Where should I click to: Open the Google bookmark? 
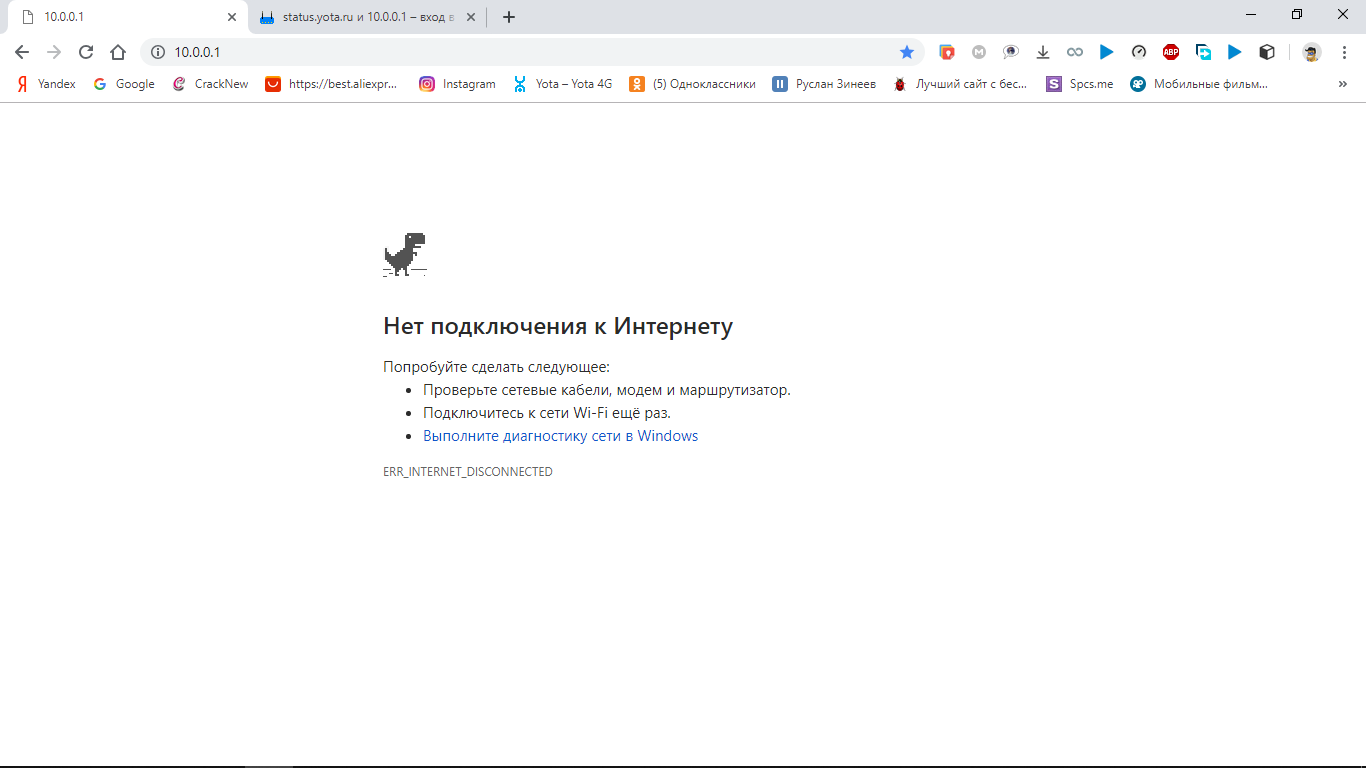(x=124, y=84)
